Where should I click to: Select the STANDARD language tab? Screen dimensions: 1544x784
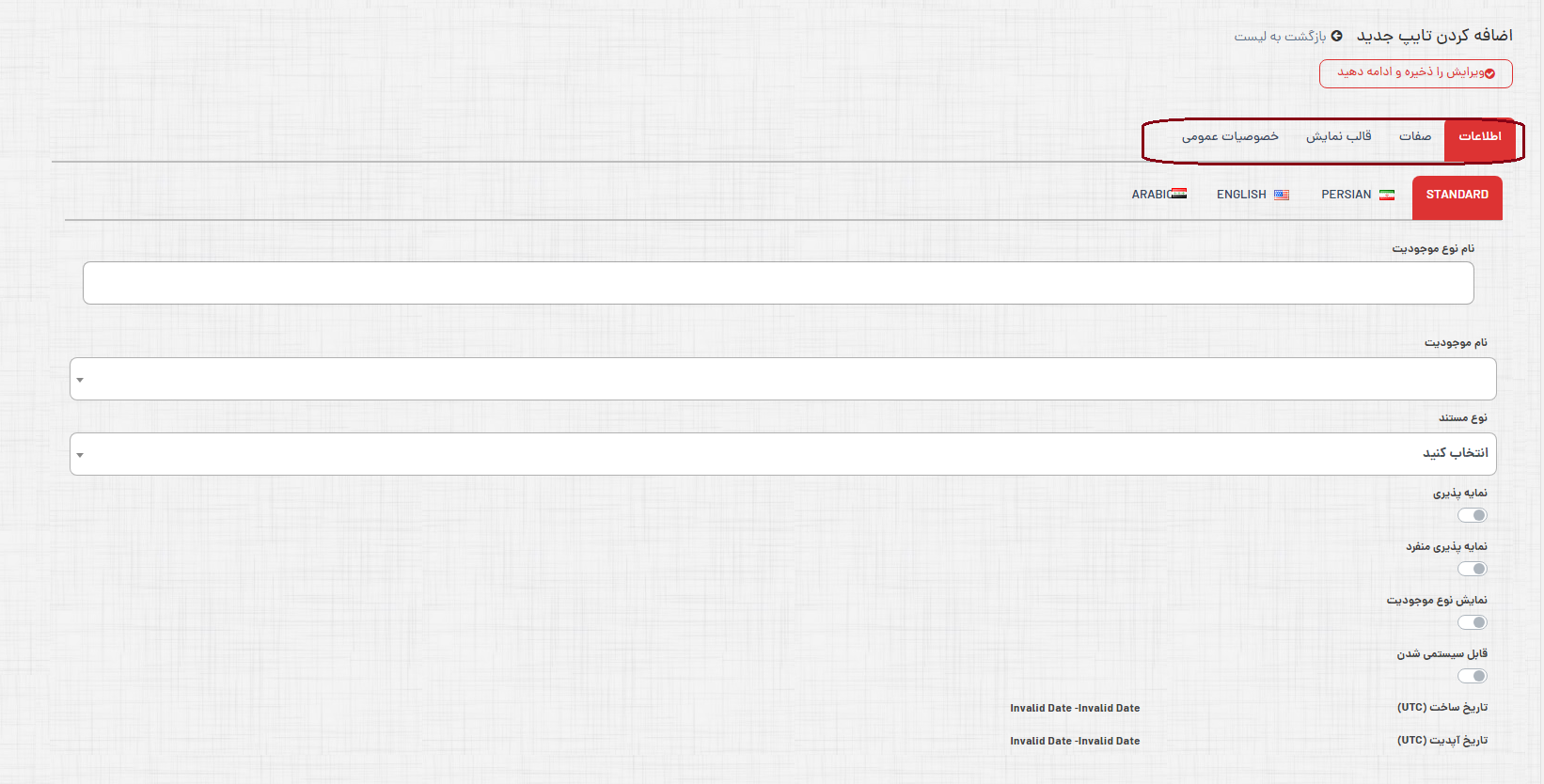click(x=1457, y=196)
